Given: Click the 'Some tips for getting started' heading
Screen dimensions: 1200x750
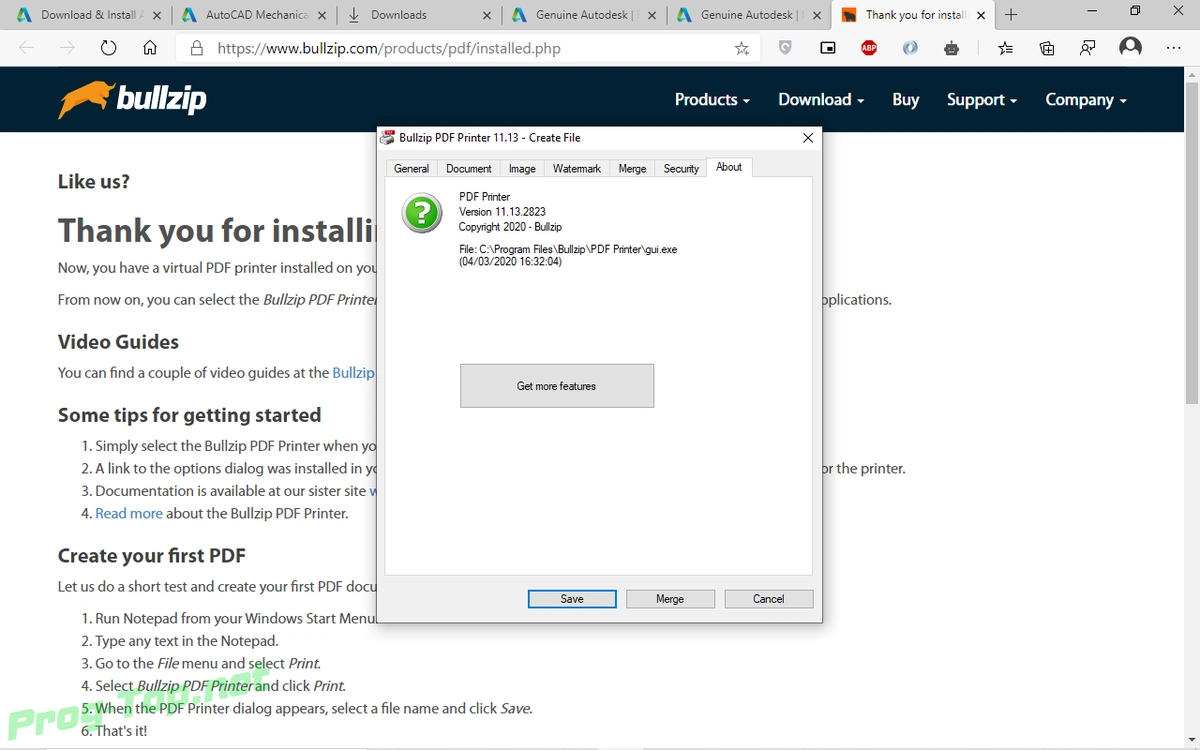Looking at the screenshot, I should (x=189, y=415).
